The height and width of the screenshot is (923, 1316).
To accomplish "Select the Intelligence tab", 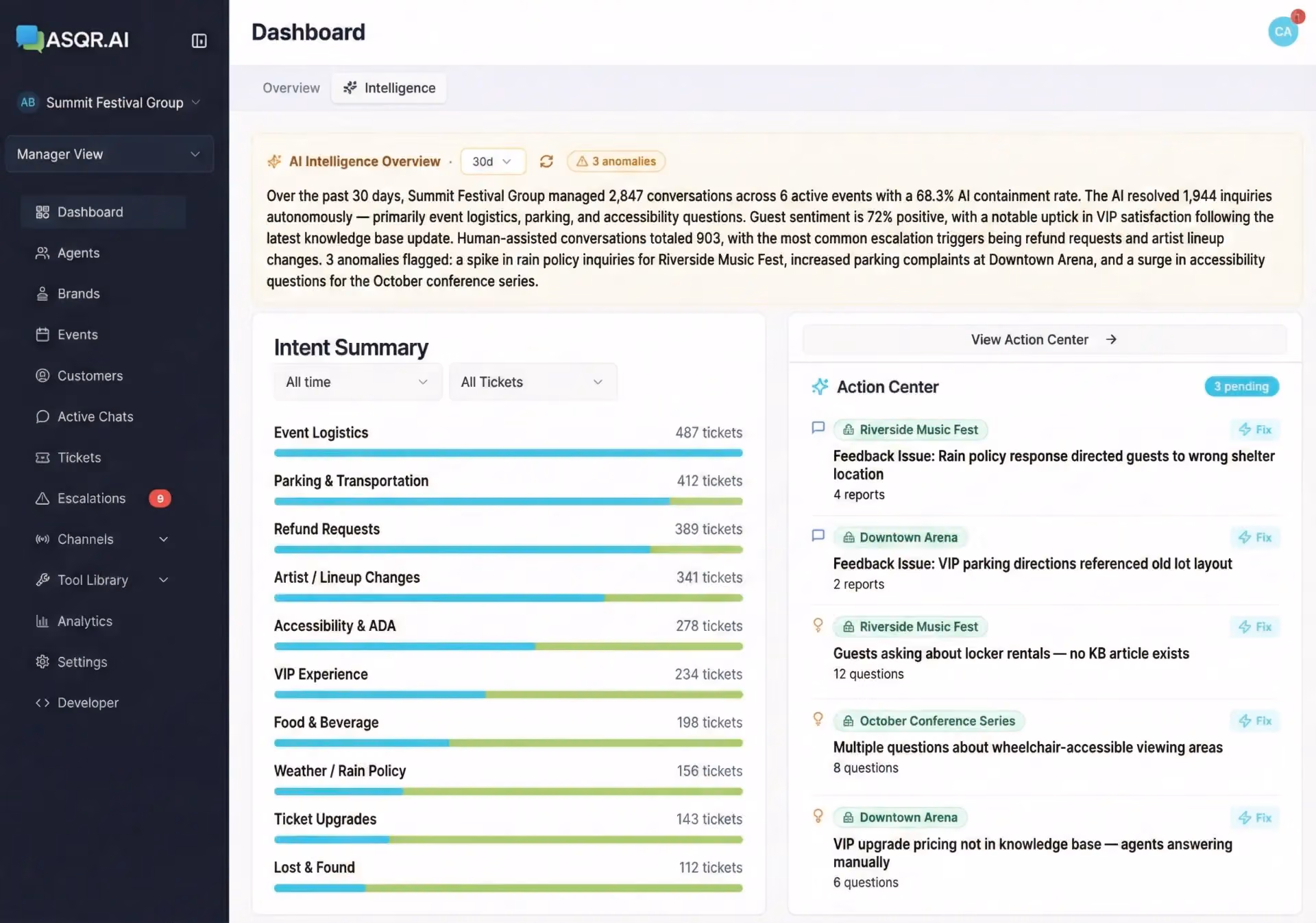I will pyautogui.click(x=389, y=88).
